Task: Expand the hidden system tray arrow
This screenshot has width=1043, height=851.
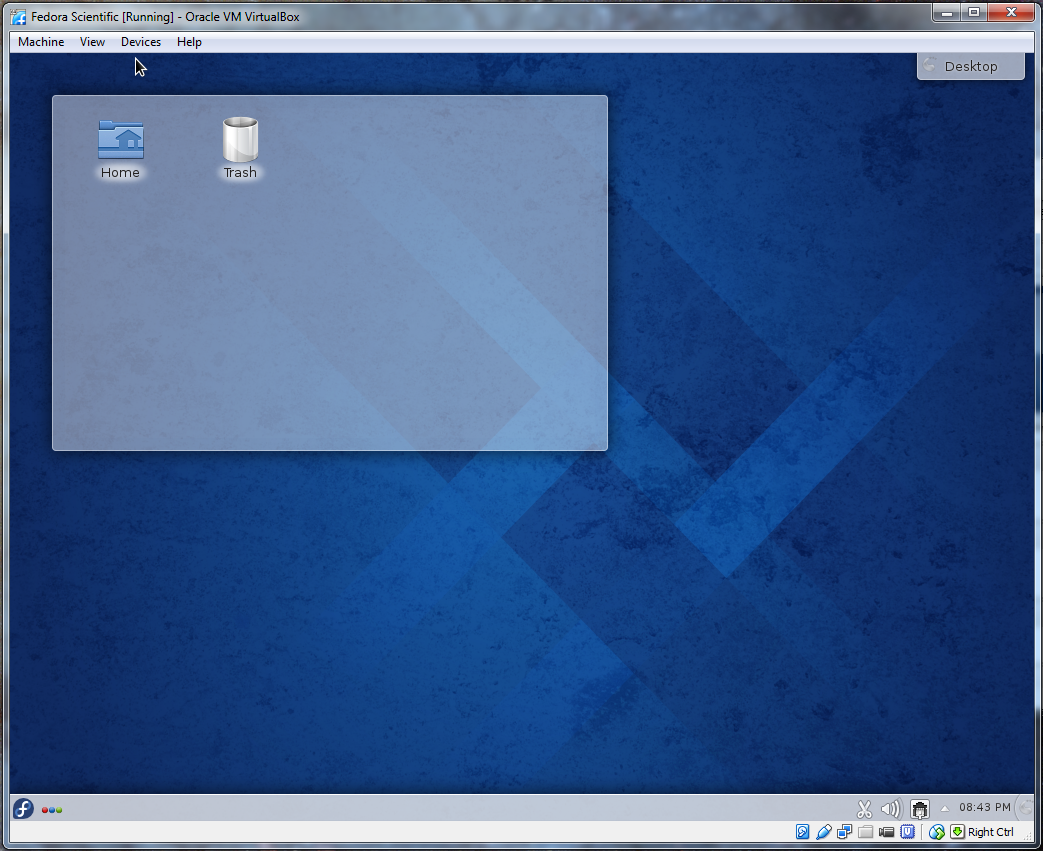Action: [x=945, y=809]
